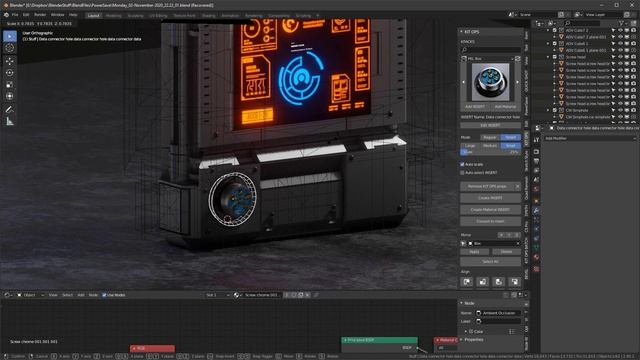Click the KPACKS search field
Image resolution: width=640 pixels, height=360 pixels.
491,50
